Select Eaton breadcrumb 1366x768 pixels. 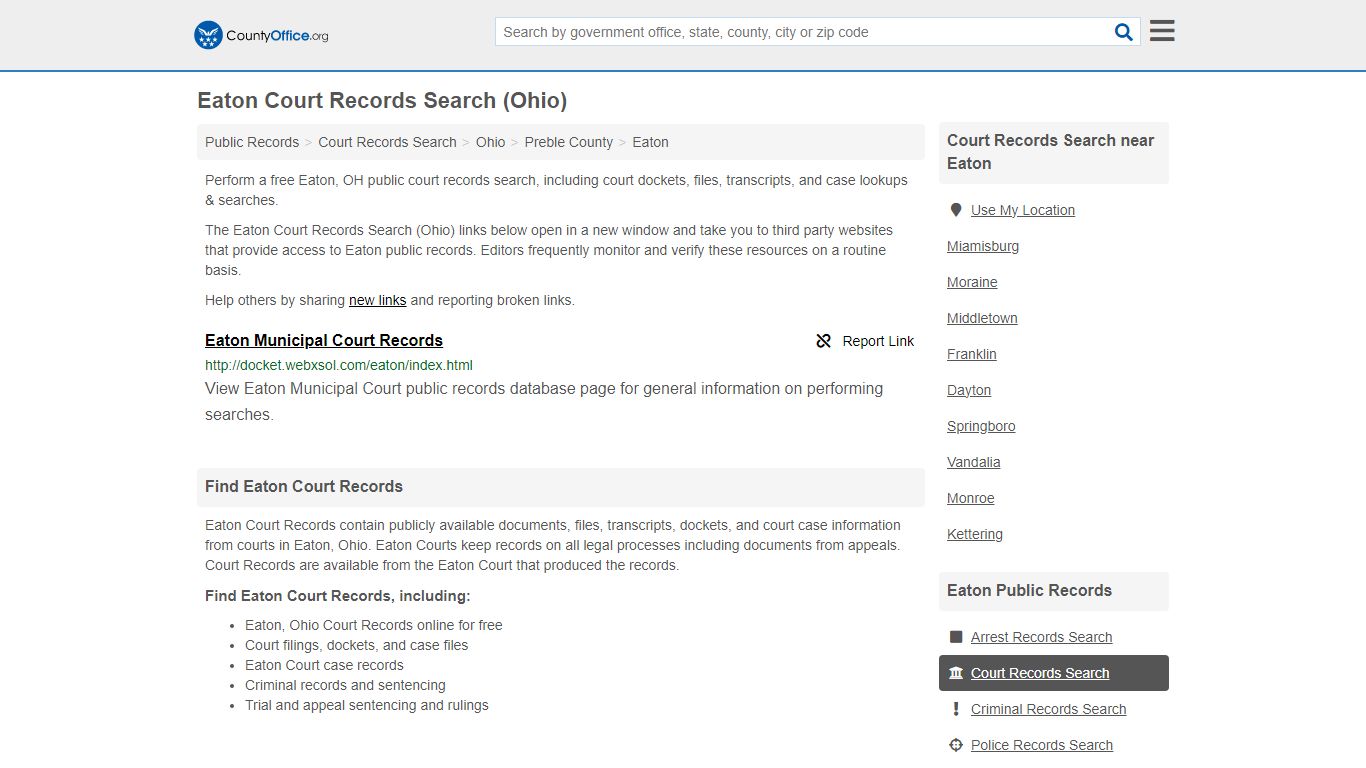pyautogui.click(x=650, y=142)
